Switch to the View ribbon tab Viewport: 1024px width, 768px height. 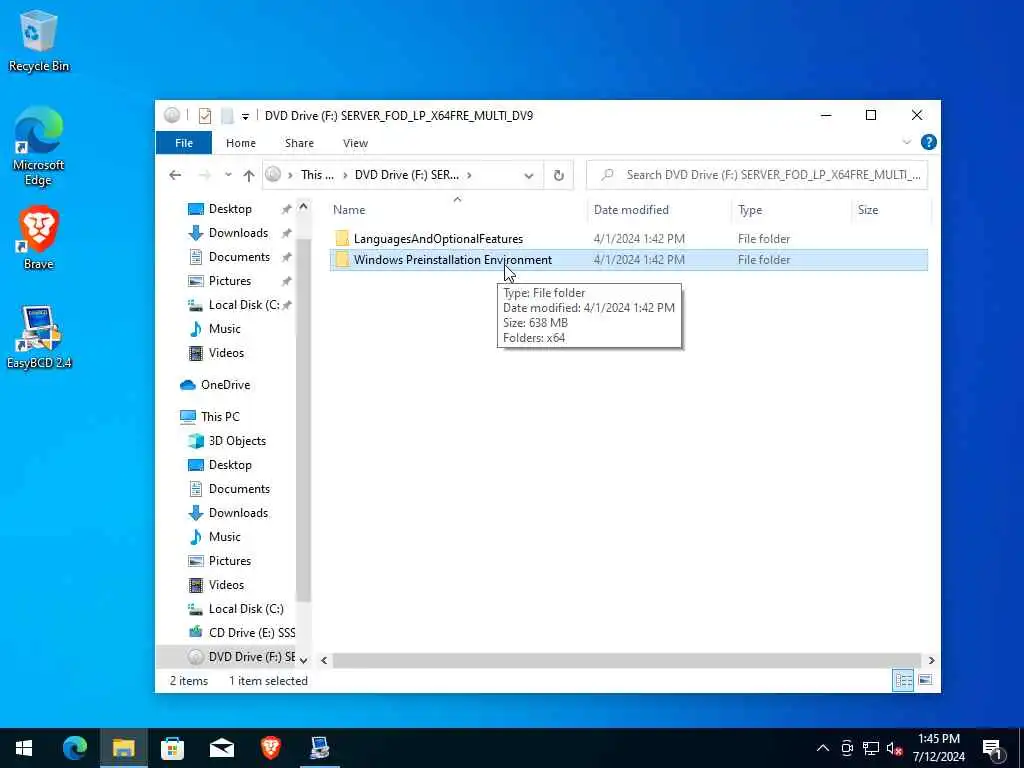point(355,142)
